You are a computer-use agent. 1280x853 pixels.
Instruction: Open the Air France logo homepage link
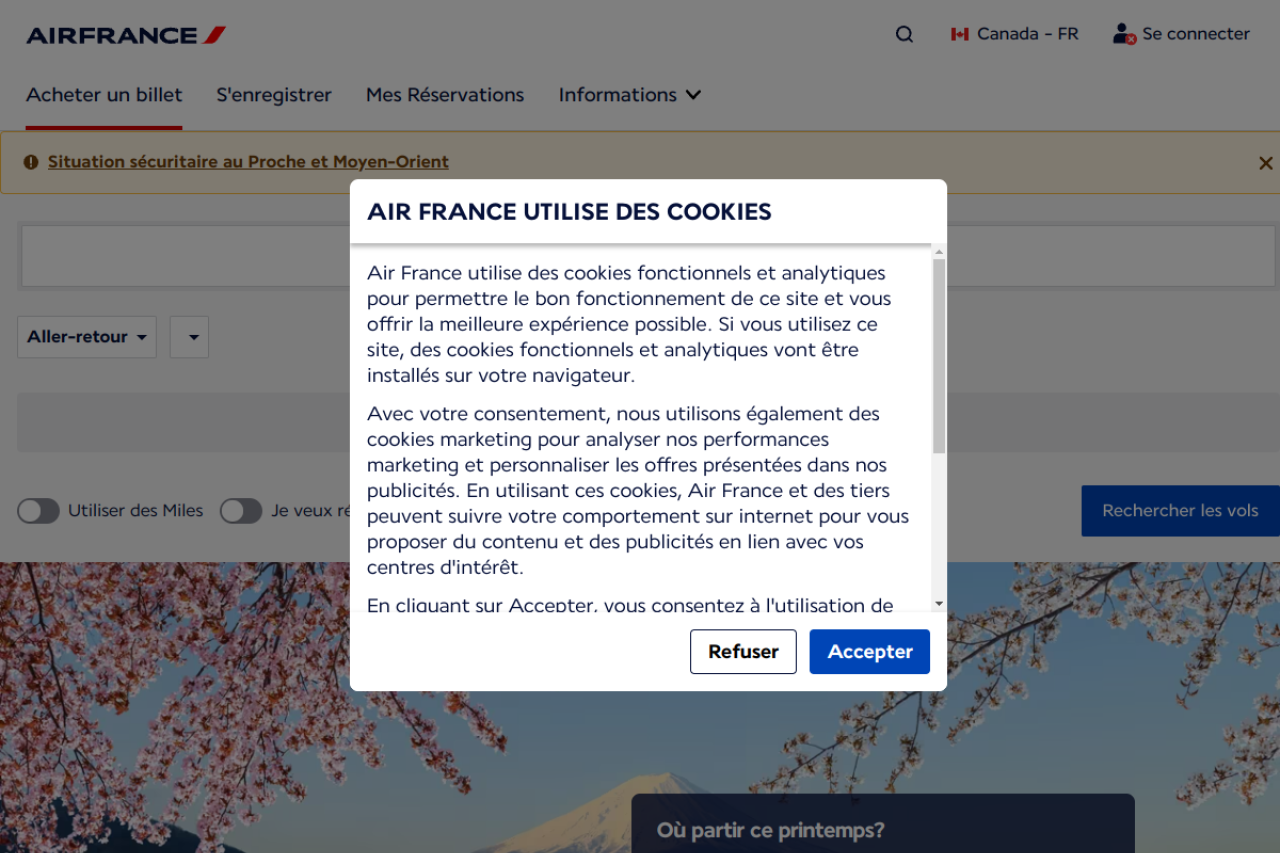(x=126, y=35)
